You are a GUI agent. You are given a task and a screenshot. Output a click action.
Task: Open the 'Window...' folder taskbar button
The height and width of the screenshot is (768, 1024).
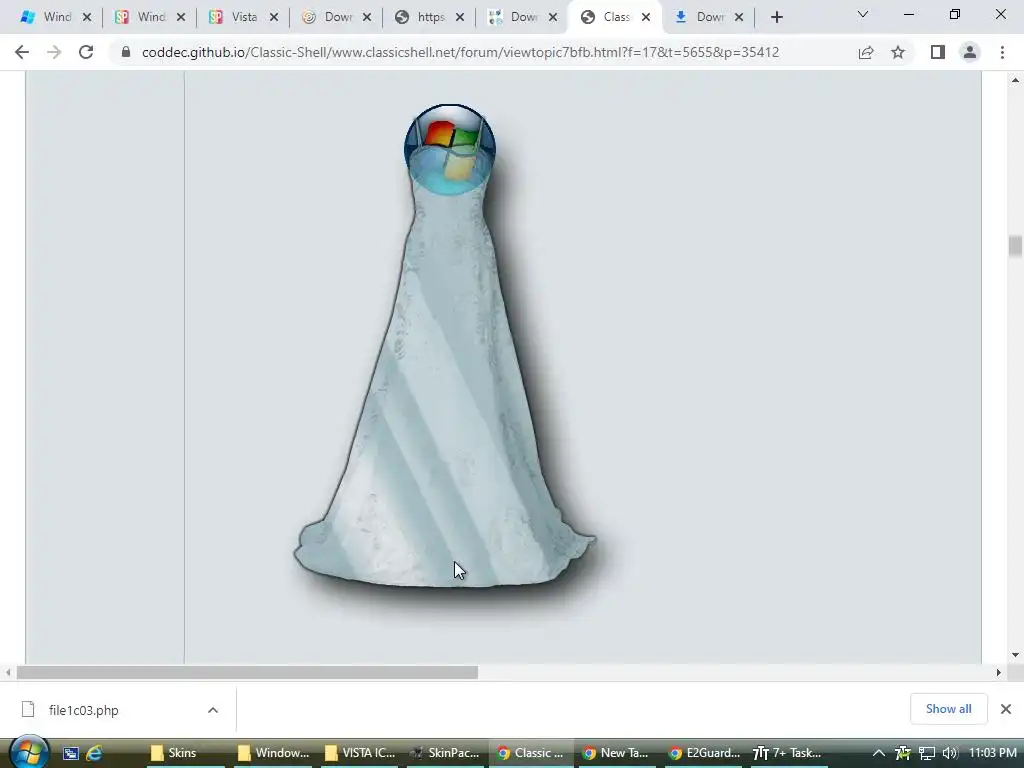(x=274, y=753)
